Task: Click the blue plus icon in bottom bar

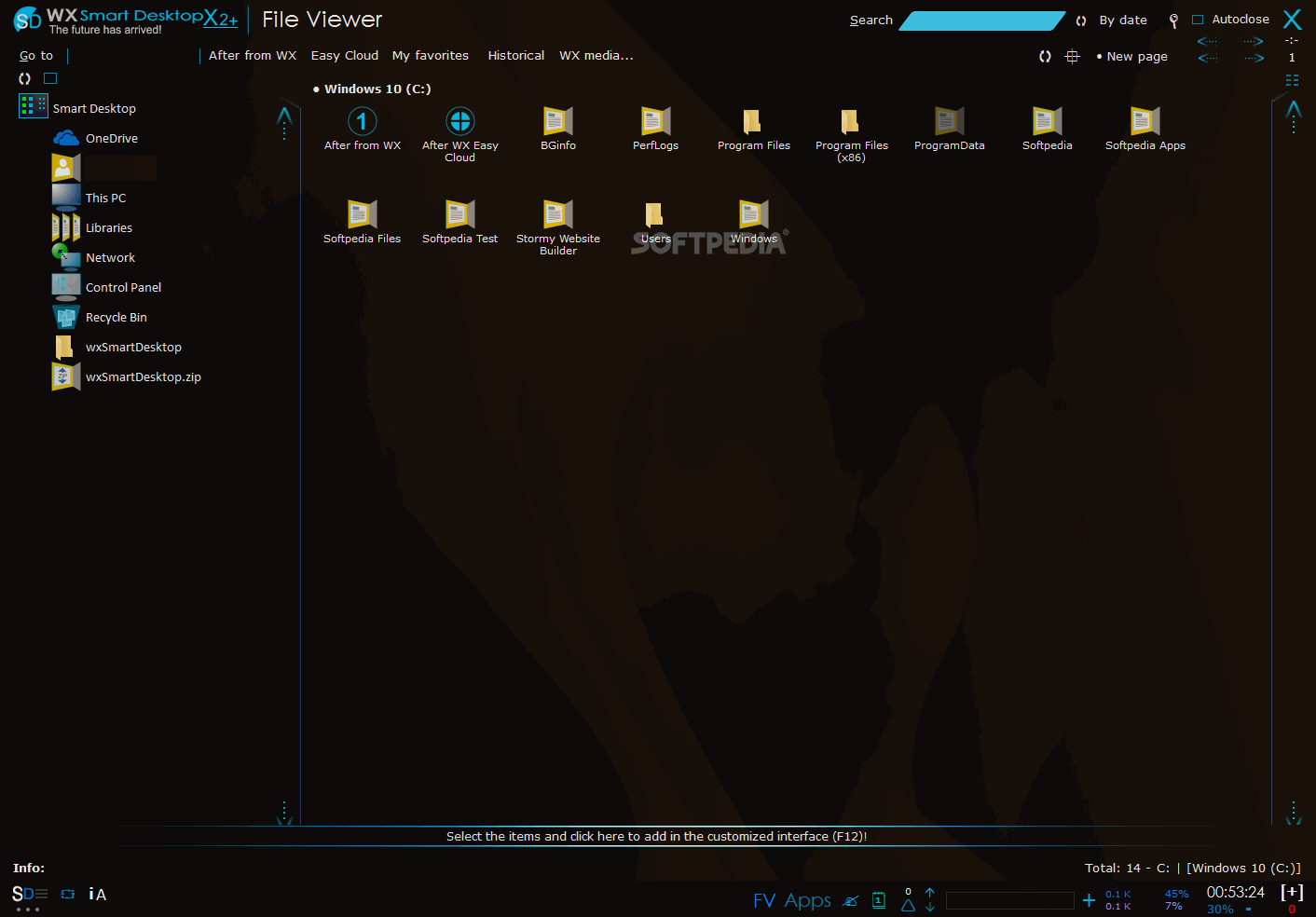Action: tap(1089, 900)
